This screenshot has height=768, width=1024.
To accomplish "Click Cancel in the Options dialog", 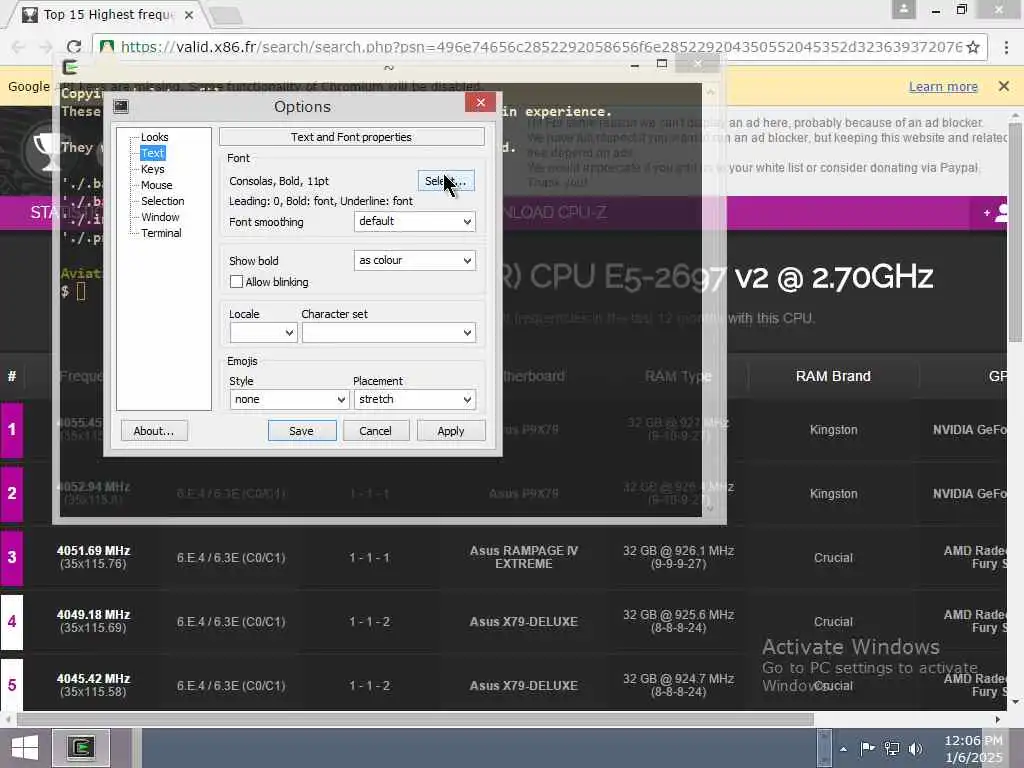I will [376, 431].
